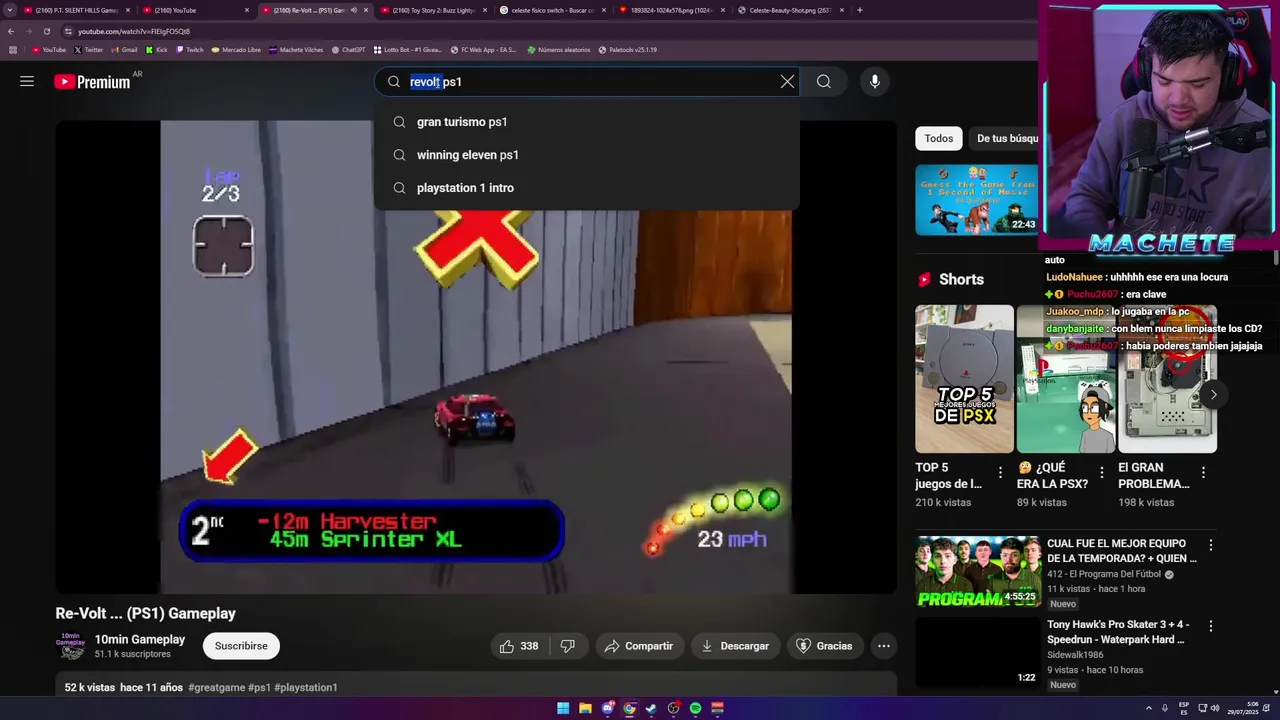Open the Tony Hawk 1:22 video thumbnail
1280x720 pixels.
pyautogui.click(x=977, y=651)
